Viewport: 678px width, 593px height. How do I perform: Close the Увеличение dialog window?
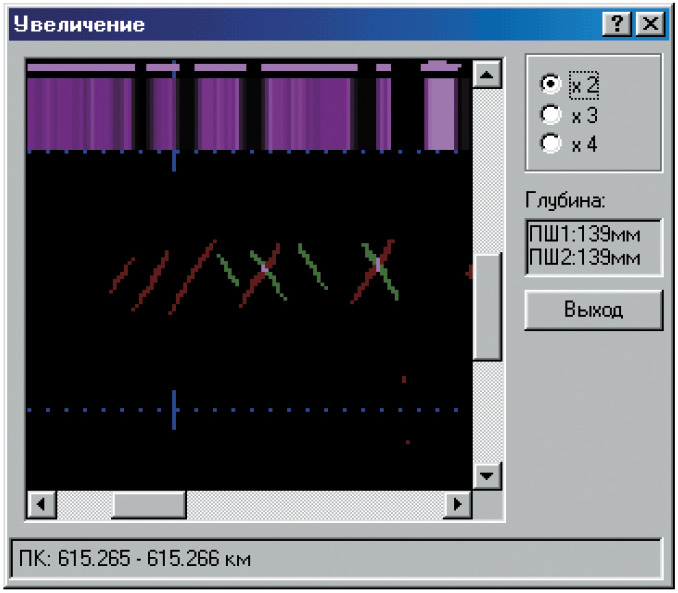[x=650, y=23]
